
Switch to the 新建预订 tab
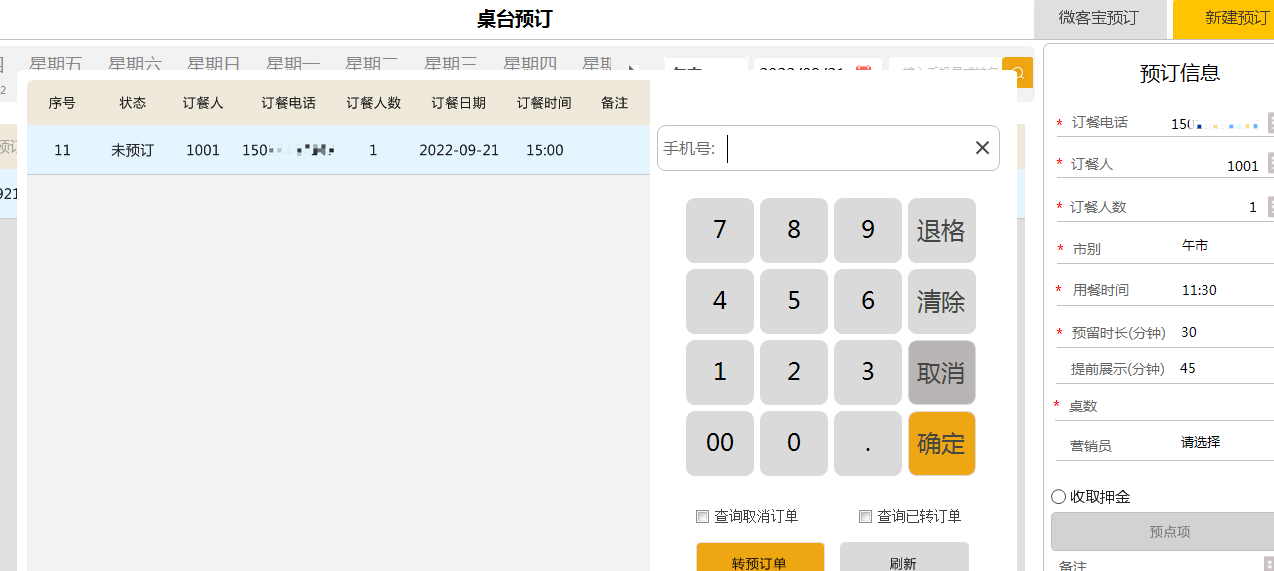click(x=1228, y=19)
